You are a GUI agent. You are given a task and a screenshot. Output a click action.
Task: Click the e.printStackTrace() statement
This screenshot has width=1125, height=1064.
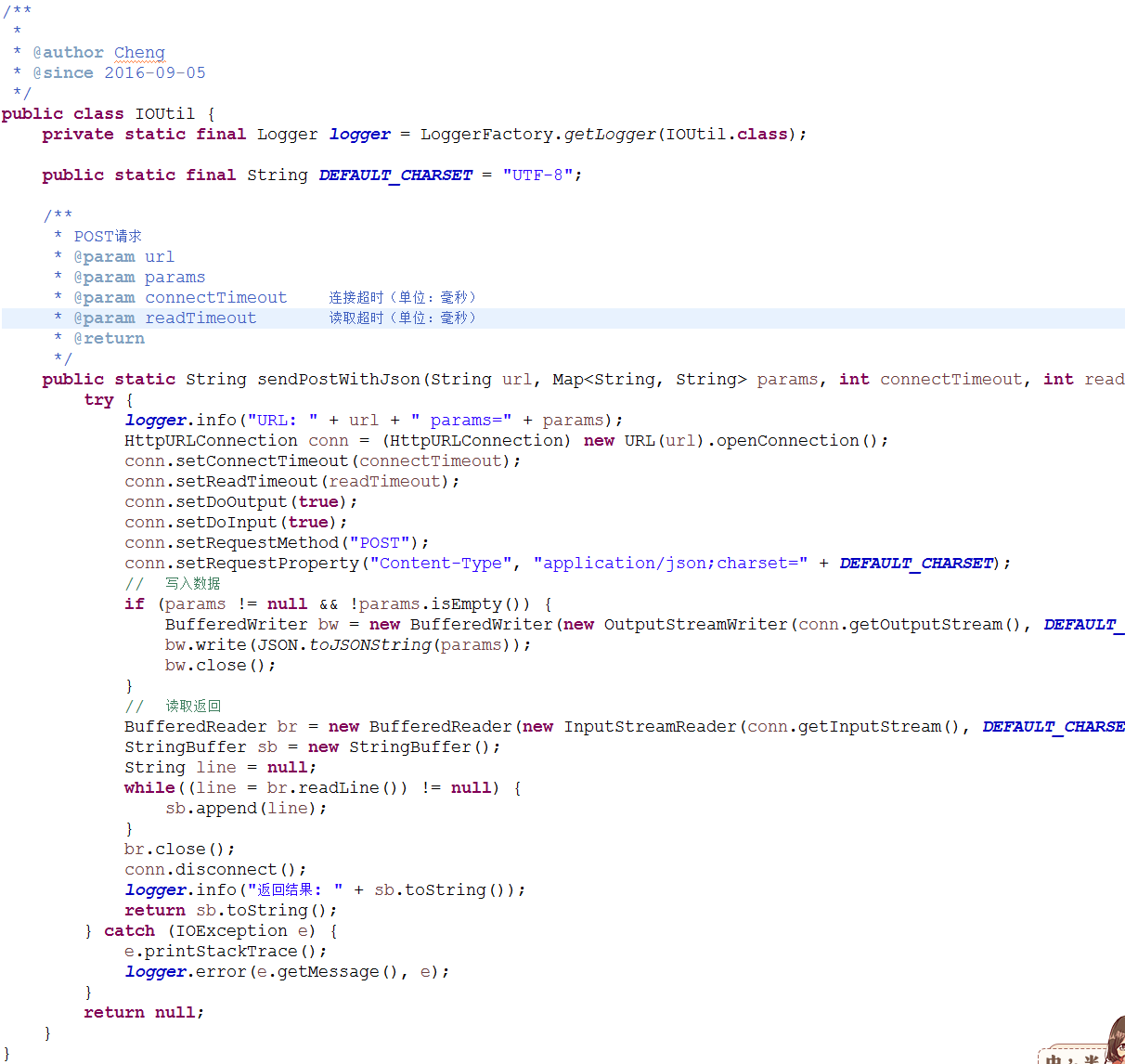point(226,952)
